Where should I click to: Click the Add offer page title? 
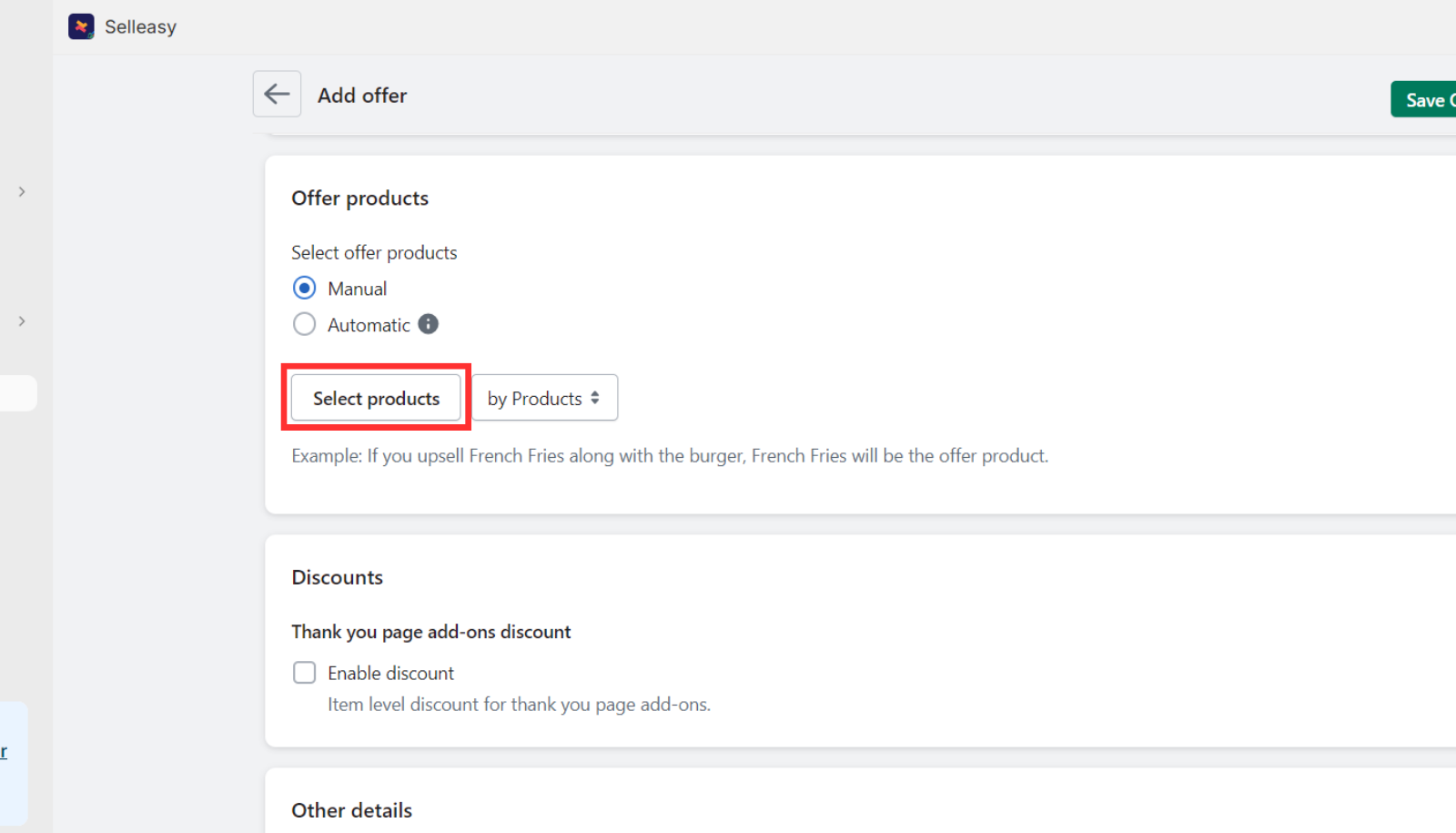coord(361,95)
